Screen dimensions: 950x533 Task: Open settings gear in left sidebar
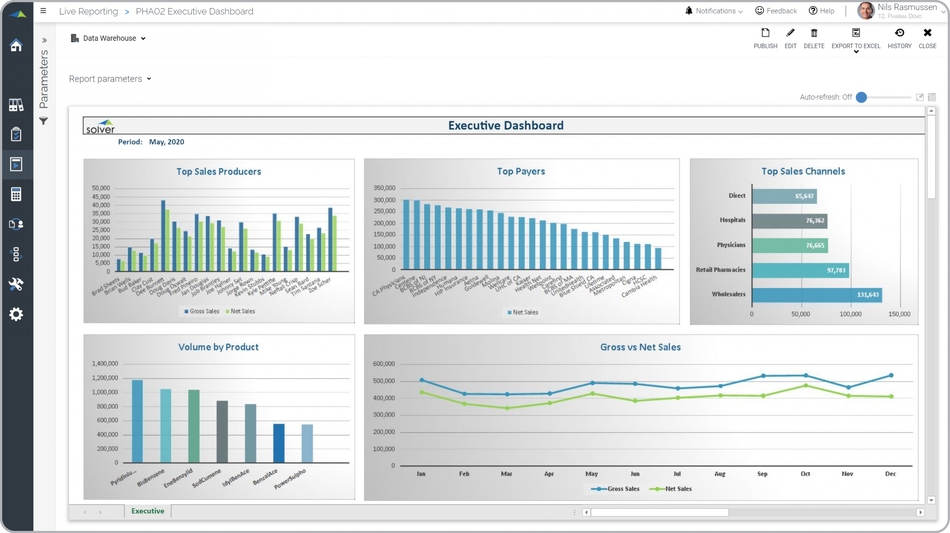16,314
